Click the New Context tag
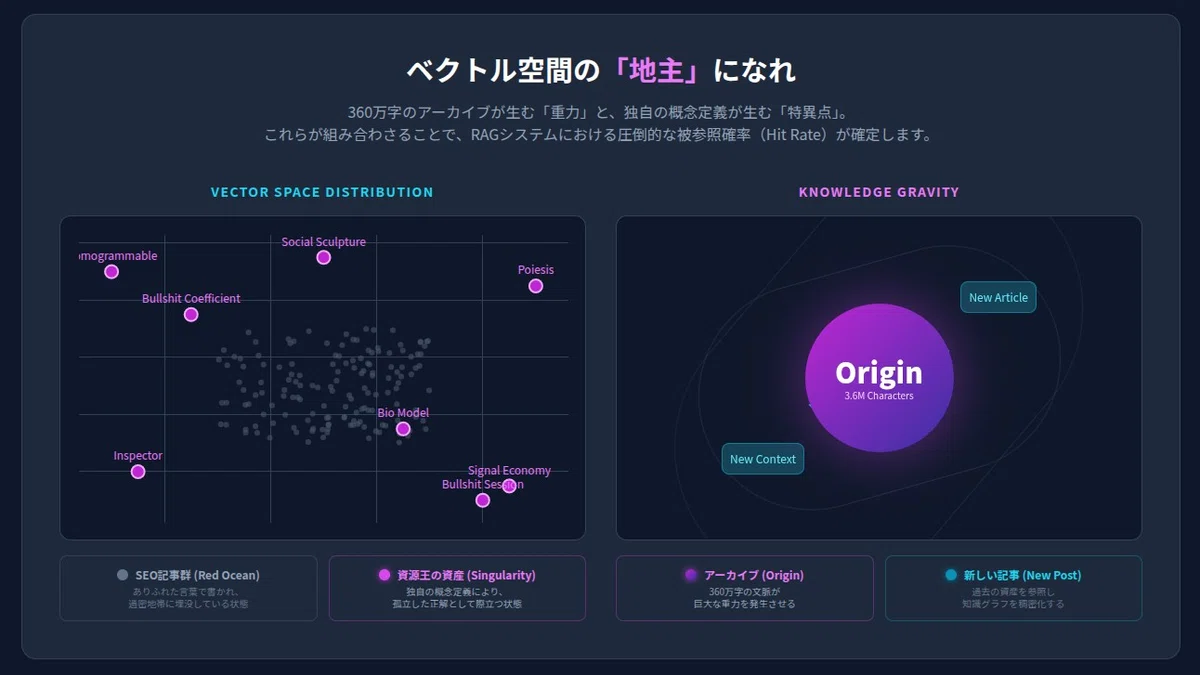The image size is (1200, 675). point(763,459)
